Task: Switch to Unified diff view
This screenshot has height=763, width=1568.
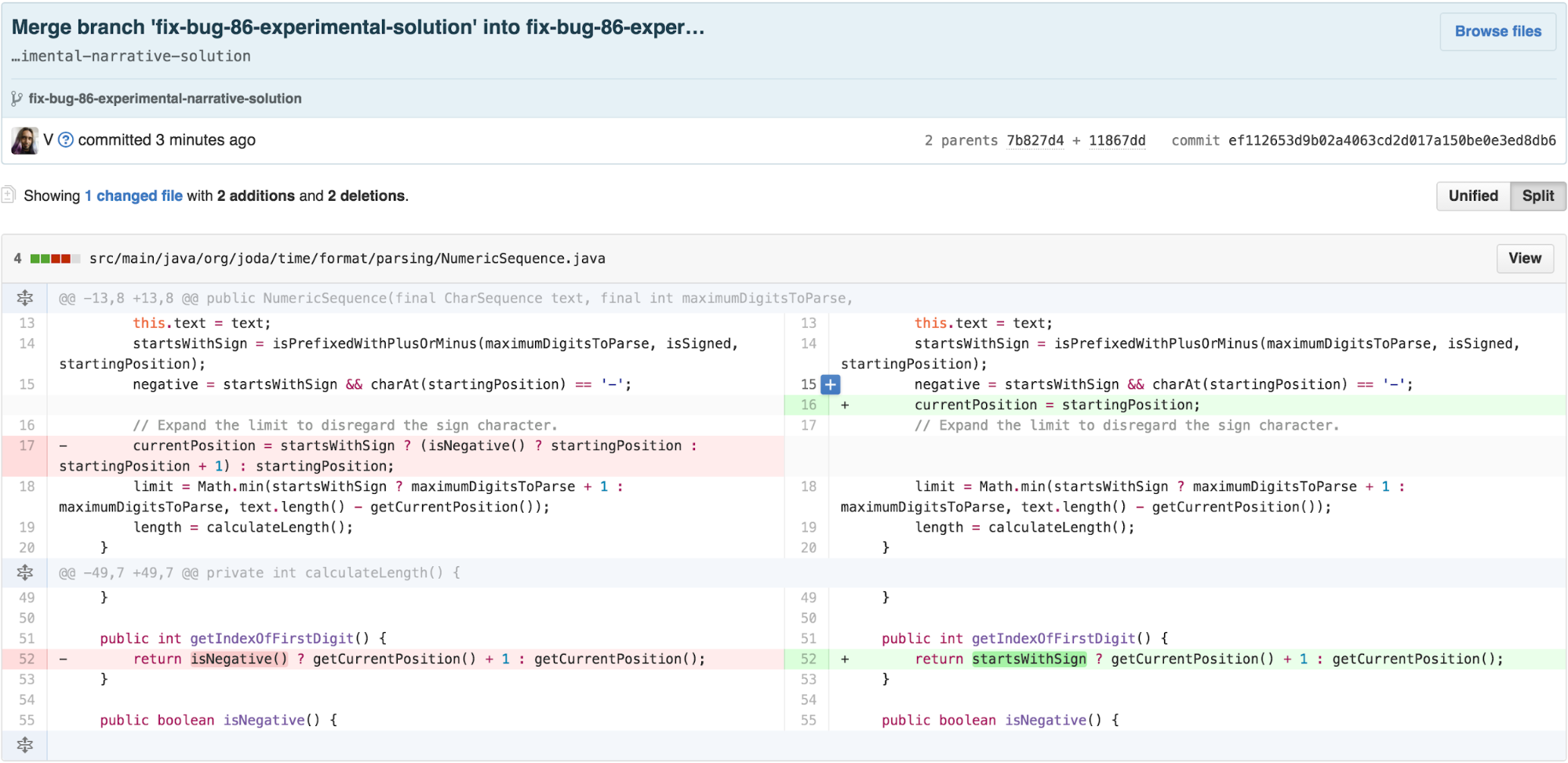Action: click(1473, 196)
